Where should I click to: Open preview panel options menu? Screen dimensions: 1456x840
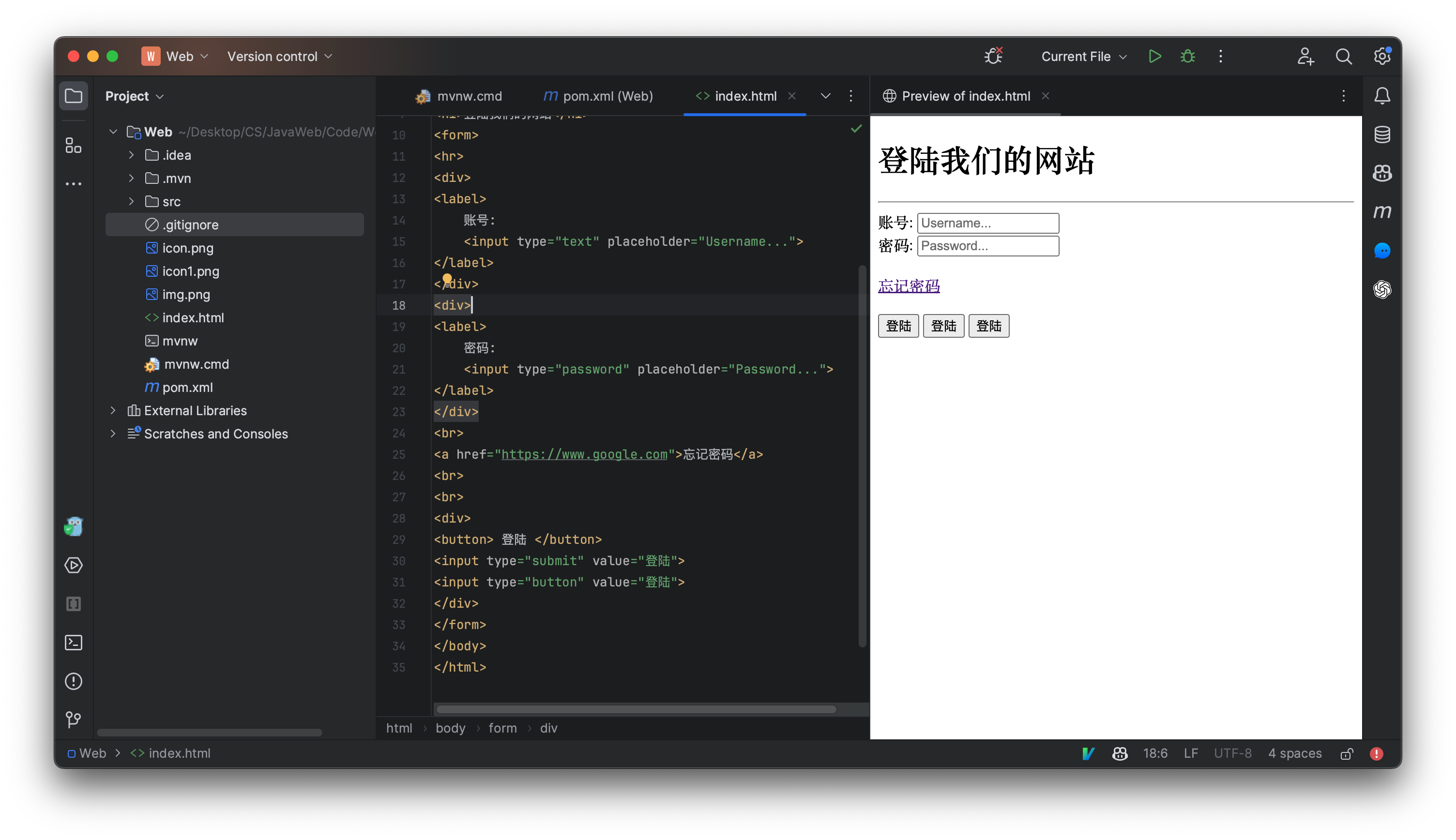1344,96
